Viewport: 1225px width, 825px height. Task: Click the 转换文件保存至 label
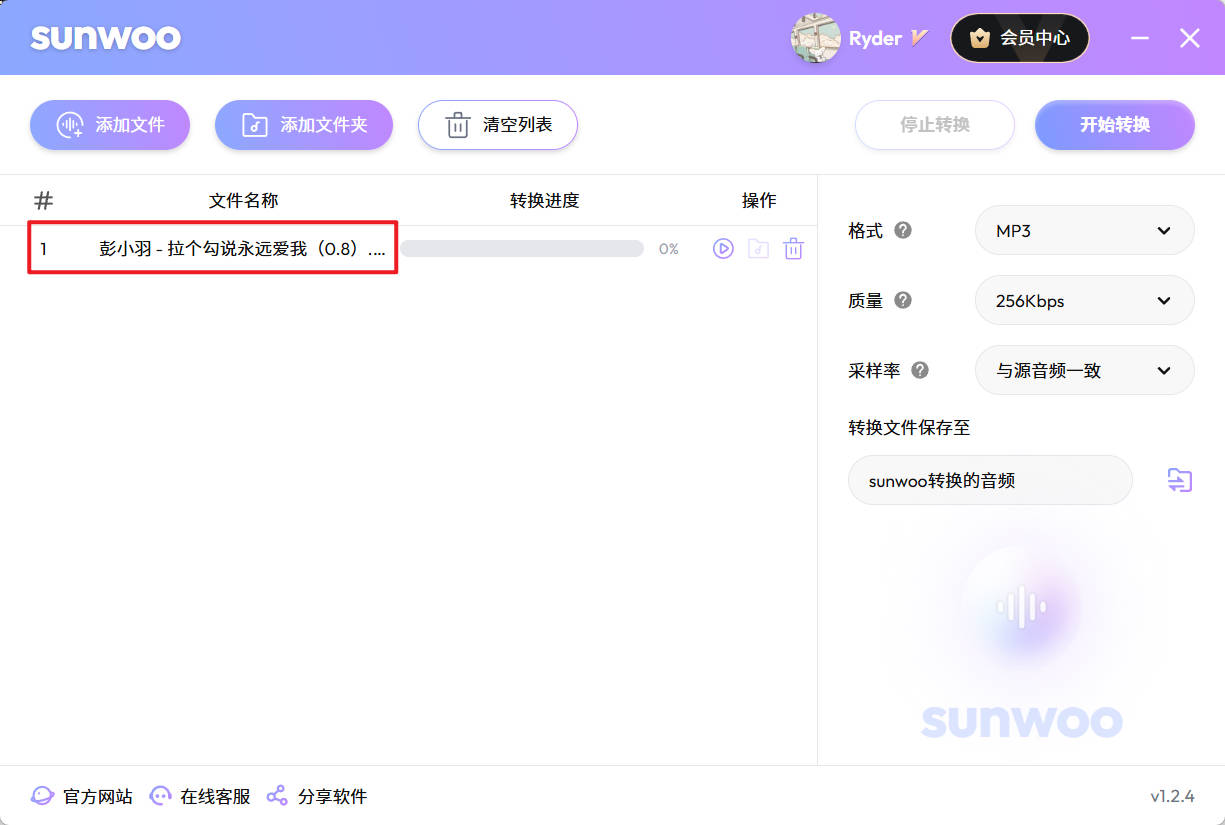pyautogui.click(x=909, y=427)
